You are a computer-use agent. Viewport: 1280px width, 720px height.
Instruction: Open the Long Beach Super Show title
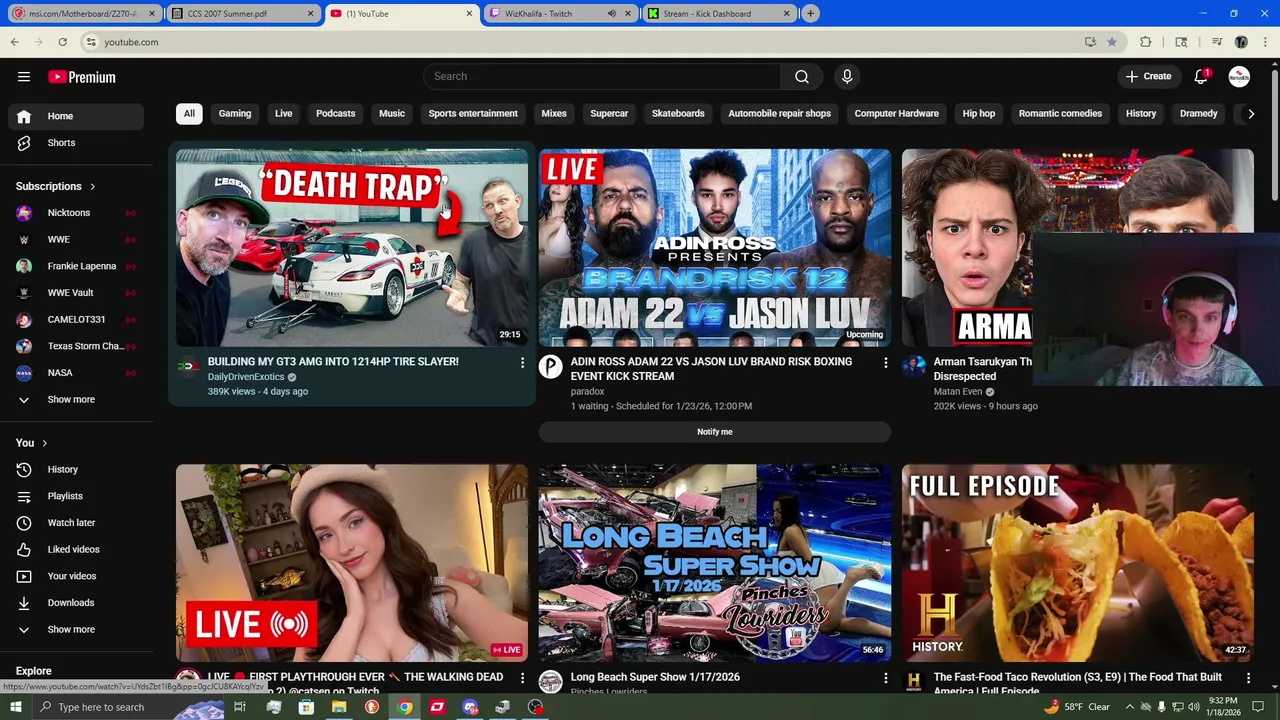(x=655, y=677)
